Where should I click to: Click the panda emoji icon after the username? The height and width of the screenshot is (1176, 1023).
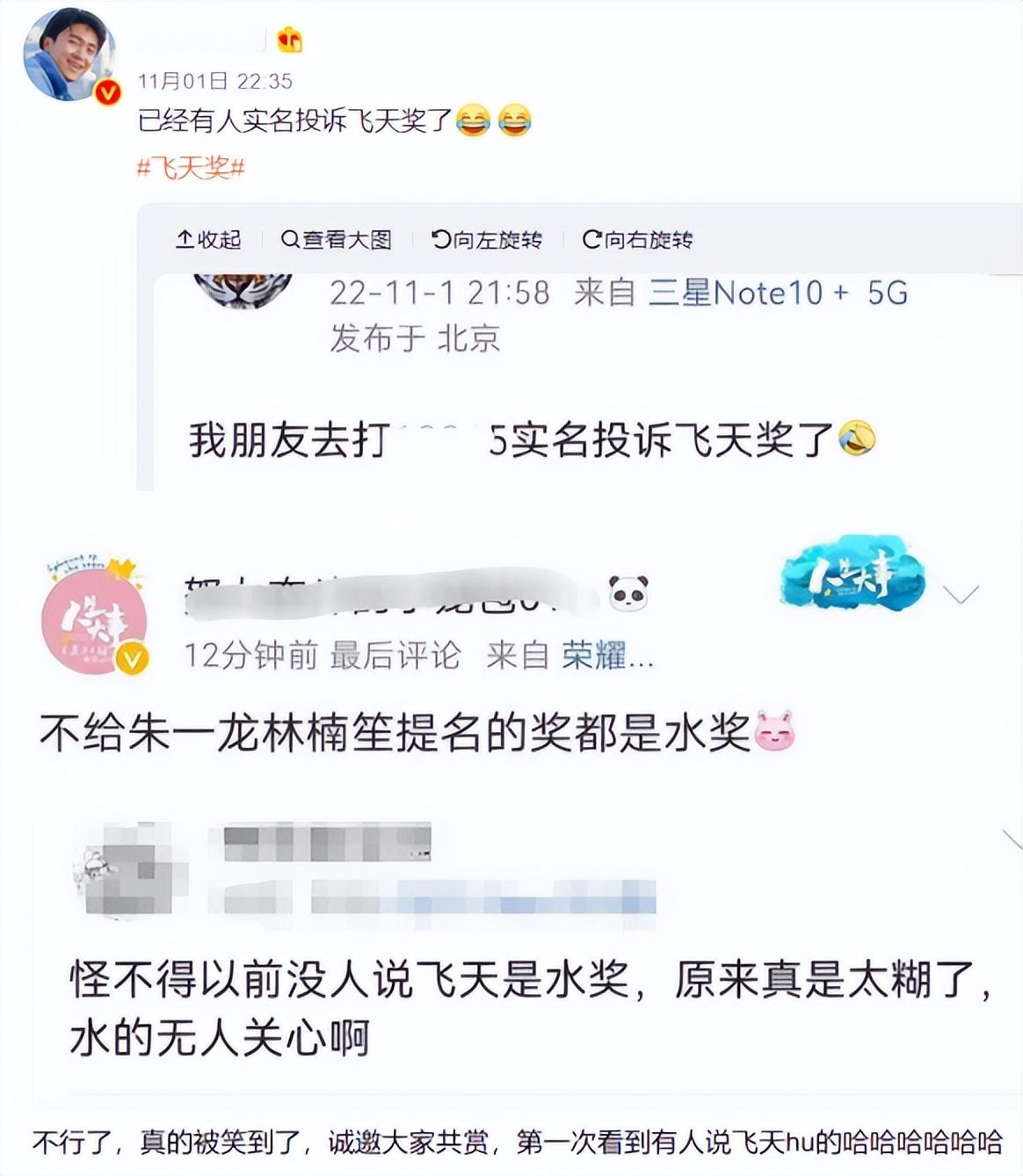tap(628, 594)
